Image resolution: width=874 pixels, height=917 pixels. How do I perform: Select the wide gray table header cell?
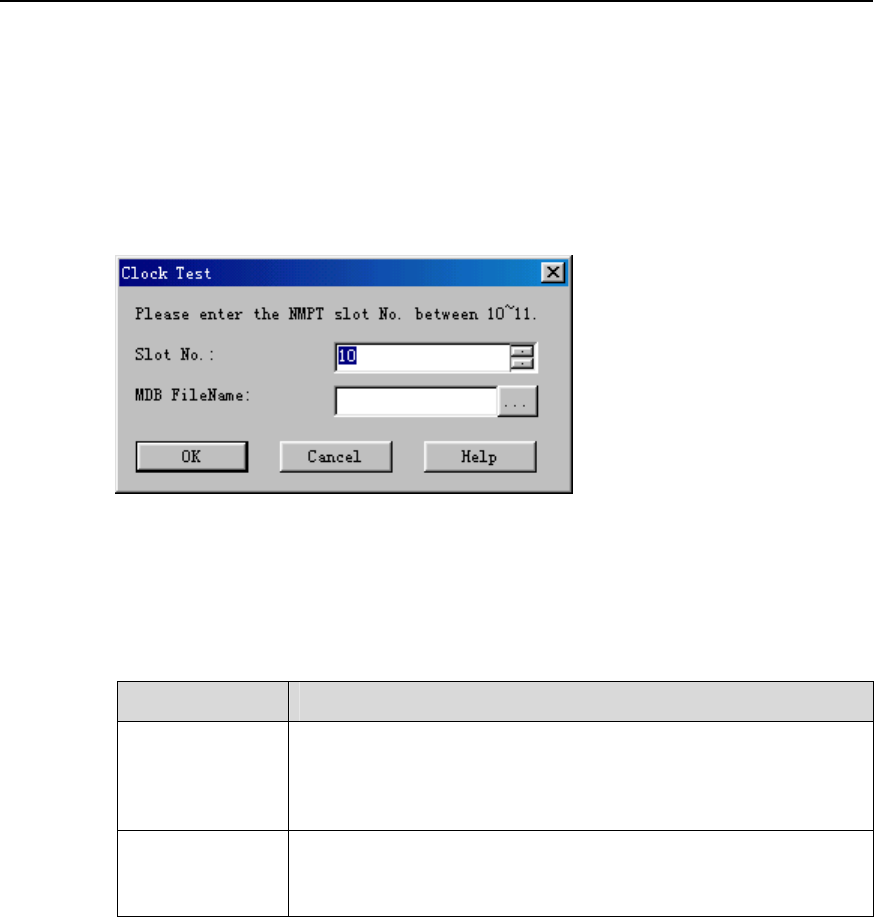581,701
